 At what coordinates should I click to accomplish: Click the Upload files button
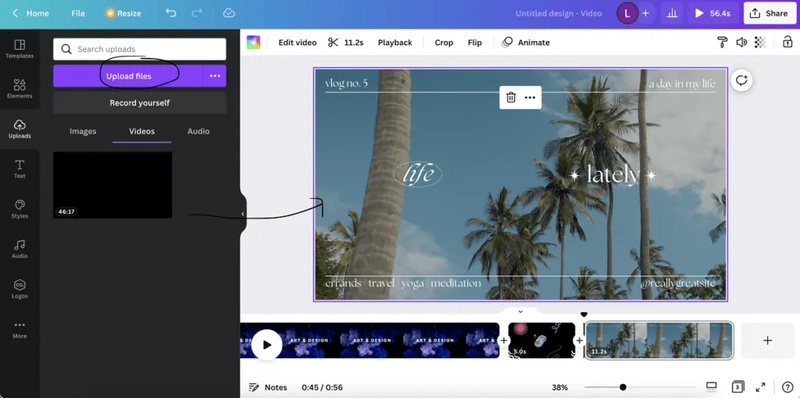(129, 76)
